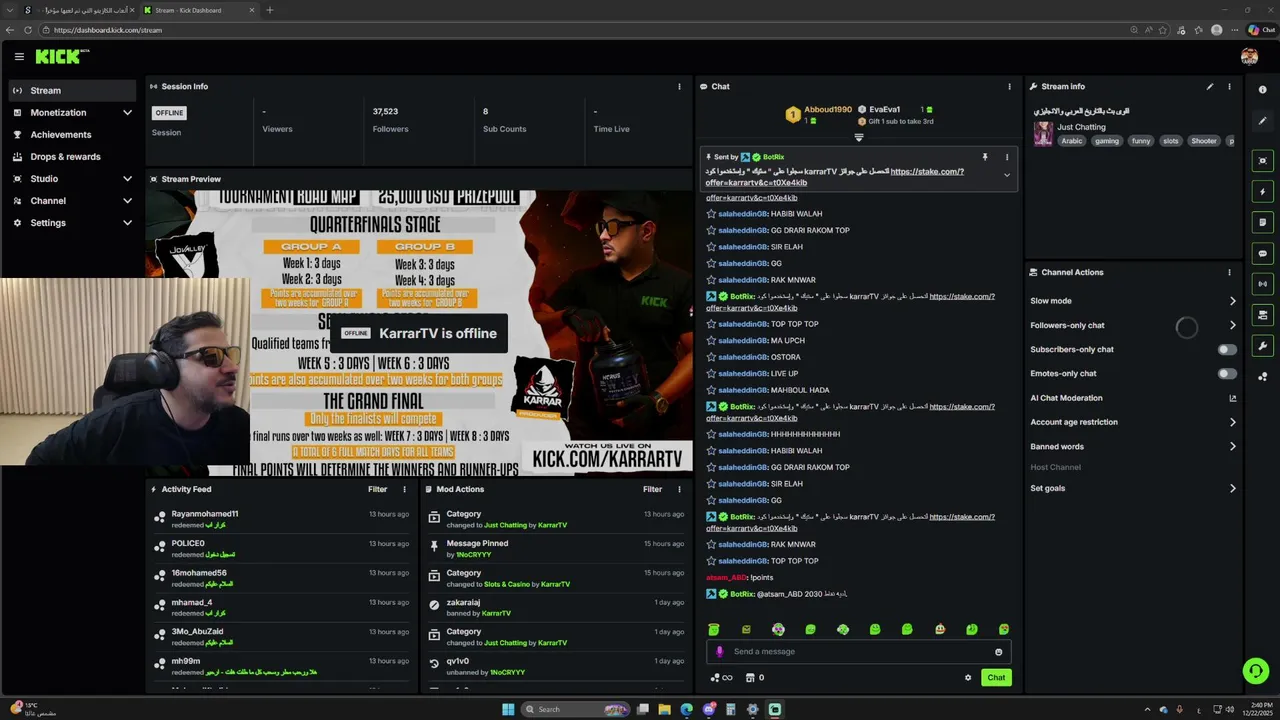
Task: Open Account age restriction chevron
Action: click(x=1232, y=422)
